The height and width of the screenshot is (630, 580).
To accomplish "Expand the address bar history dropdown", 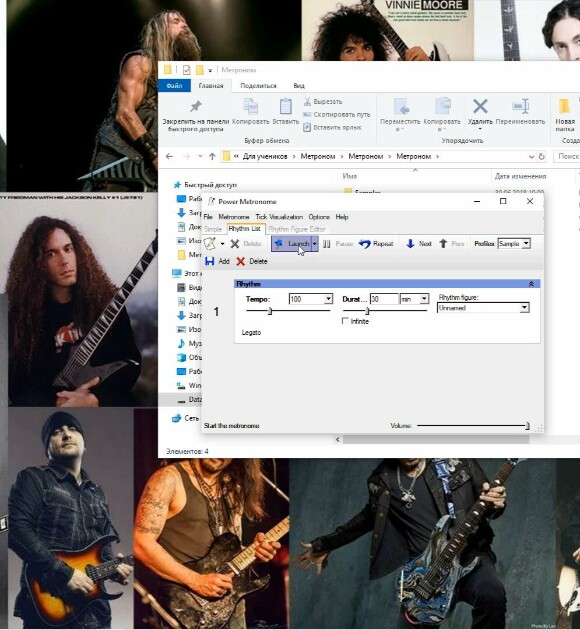I will pyautogui.click(x=531, y=157).
